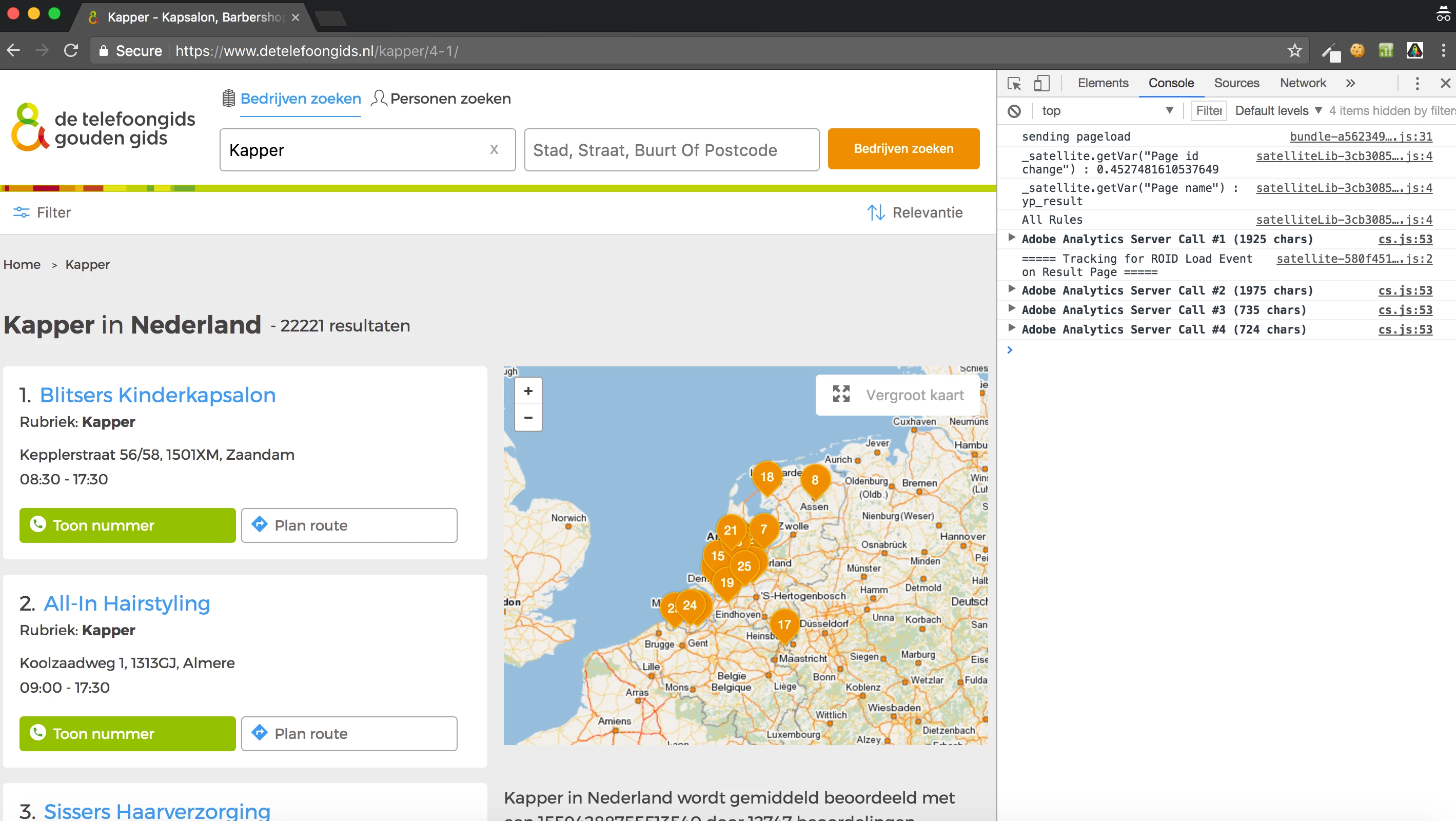Image resolution: width=1456 pixels, height=821 pixels.
Task: Expand Adobe Analytics Server Call #1
Action: (1012, 238)
